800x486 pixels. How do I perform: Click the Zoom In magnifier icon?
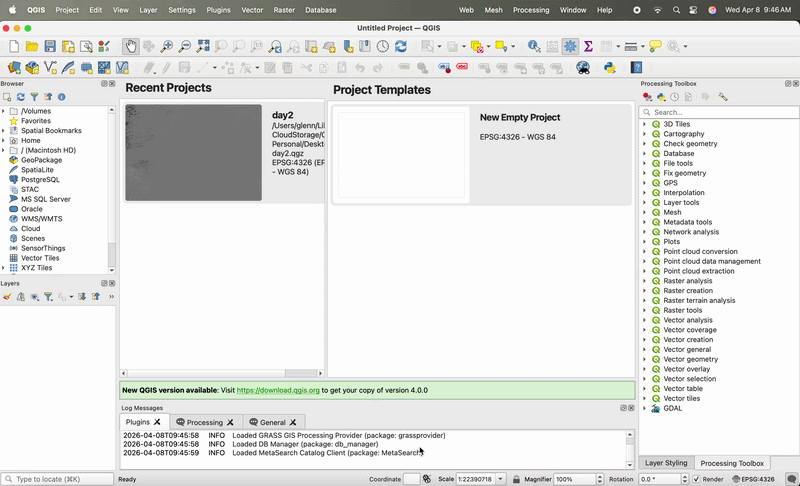(x=166, y=46)
